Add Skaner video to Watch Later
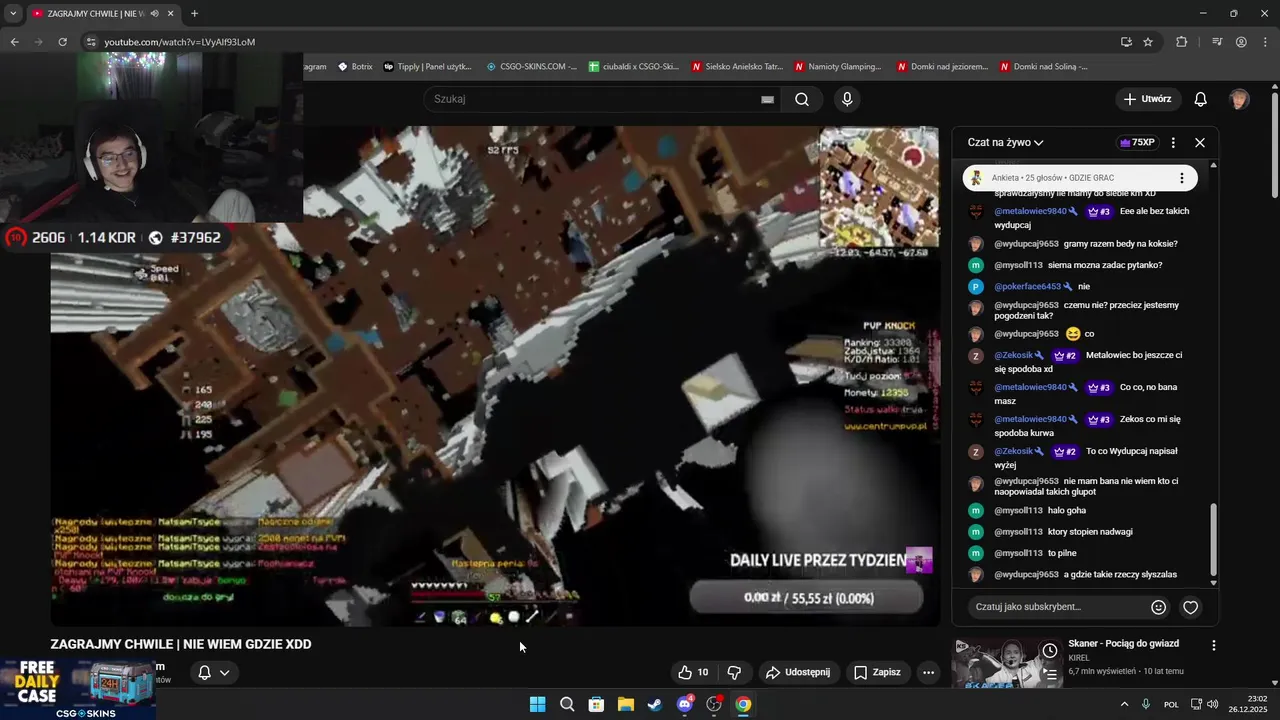The width and height of the screenshot is (1280, 720). tap(1050, 651)
